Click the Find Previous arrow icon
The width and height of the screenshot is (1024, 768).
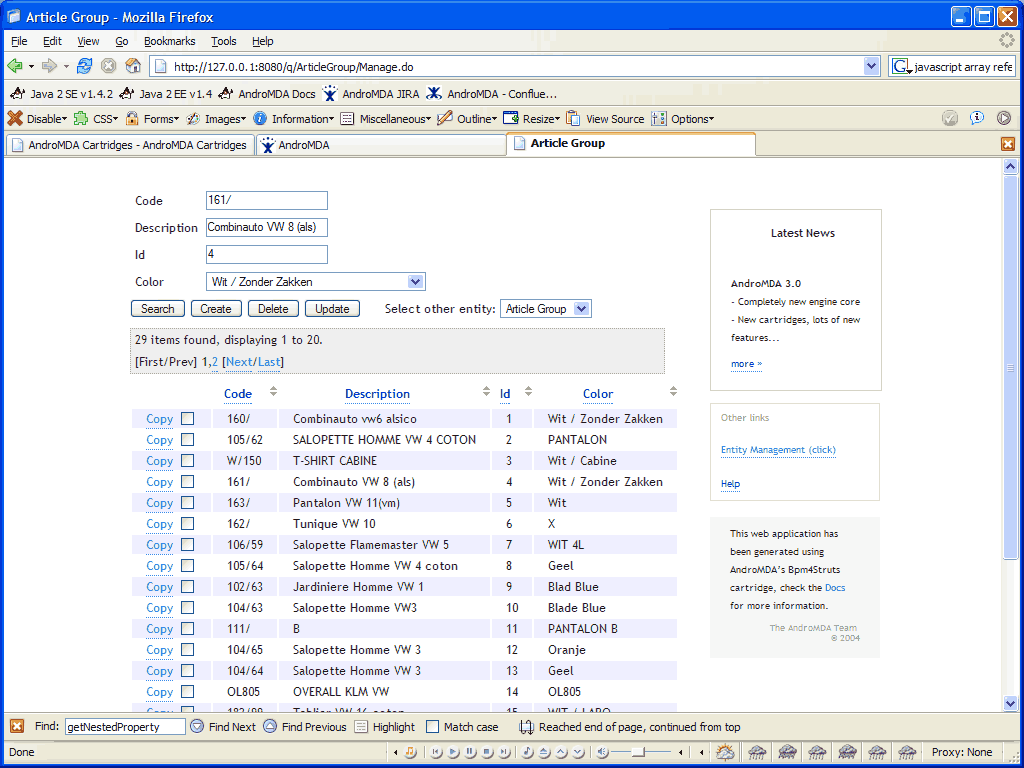pos(270,727)
